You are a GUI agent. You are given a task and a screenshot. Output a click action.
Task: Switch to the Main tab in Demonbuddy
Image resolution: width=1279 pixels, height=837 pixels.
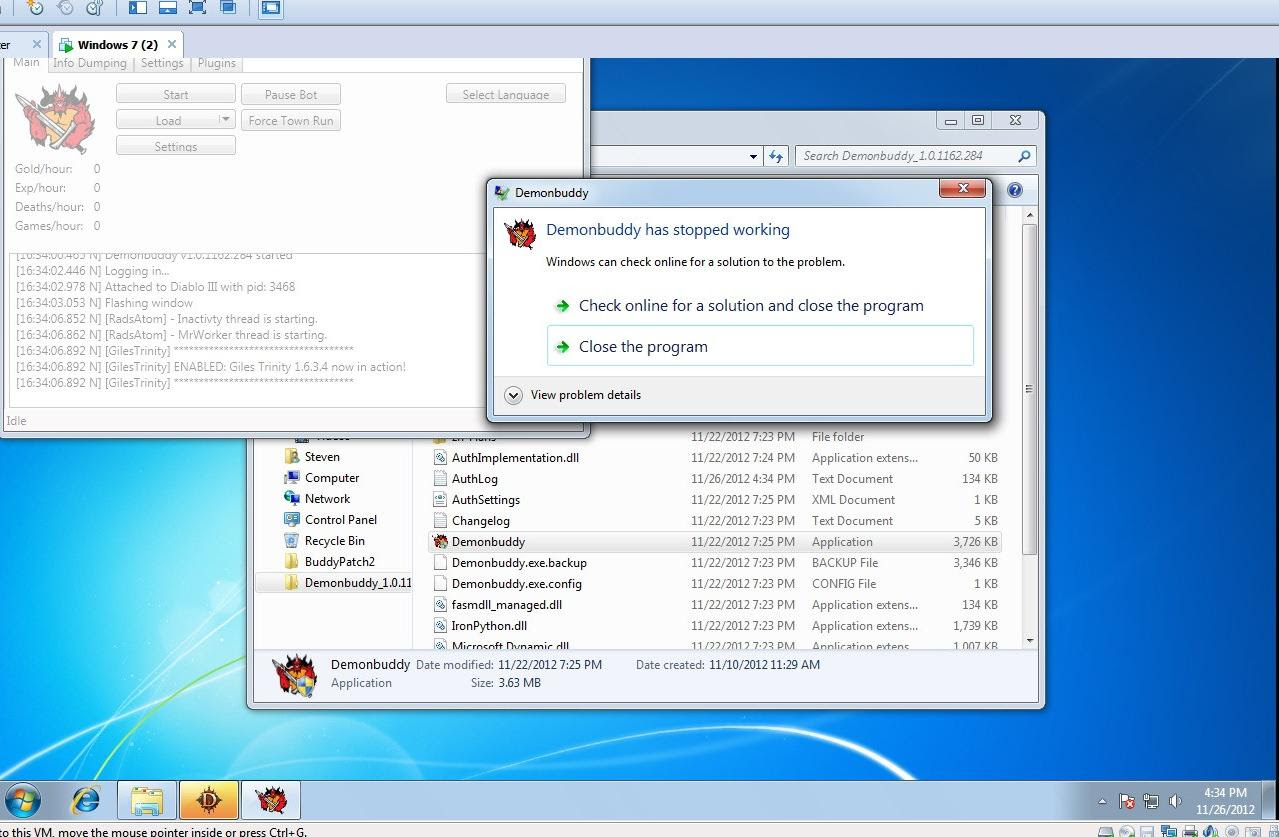(26, 62)
